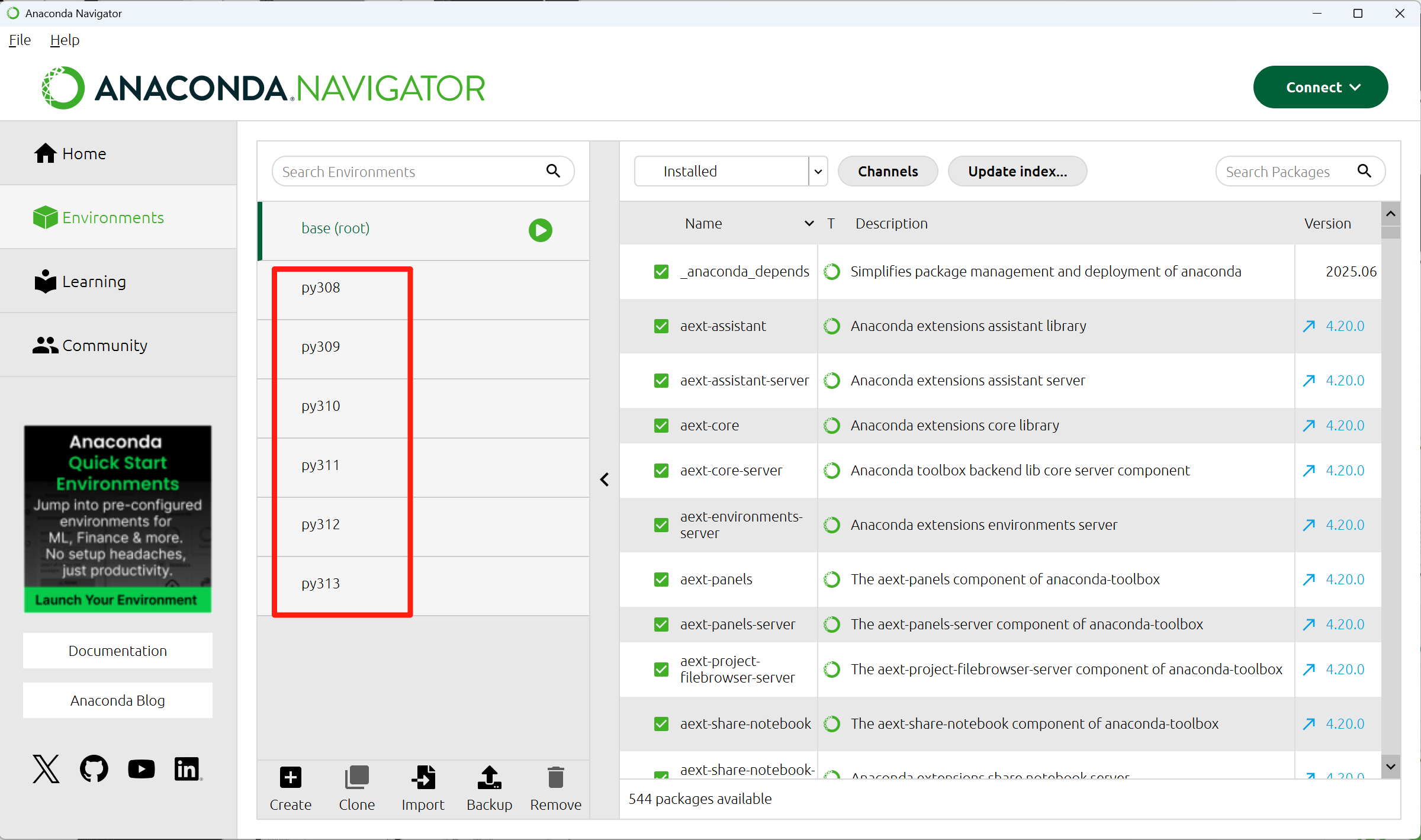
Task: Click the upgrade arrow for aext-assistant version
Action: [x=1309, y=326]
